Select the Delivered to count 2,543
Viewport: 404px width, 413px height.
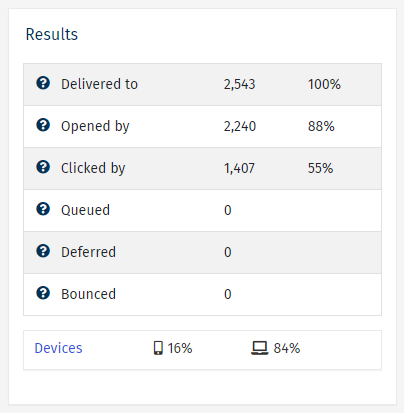pyautogui.click(x=239, y=84)
